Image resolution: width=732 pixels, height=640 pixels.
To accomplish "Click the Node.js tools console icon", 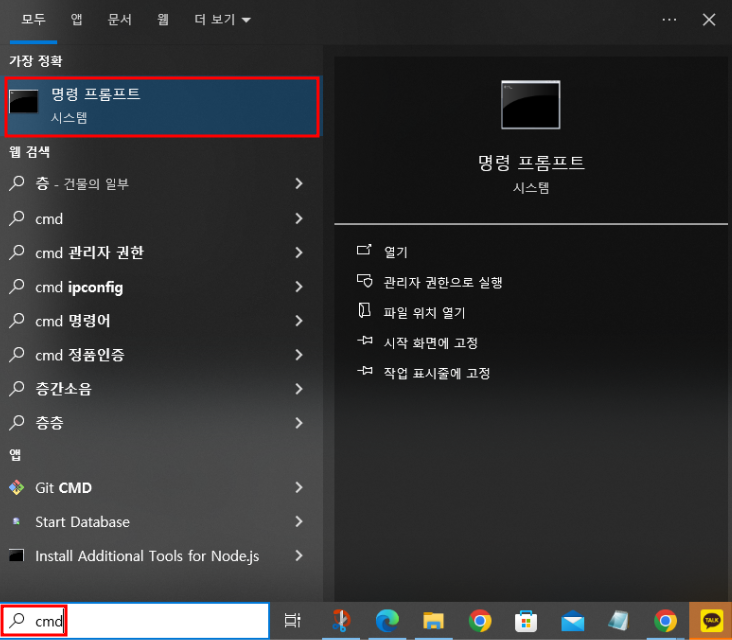I will 16,555.
